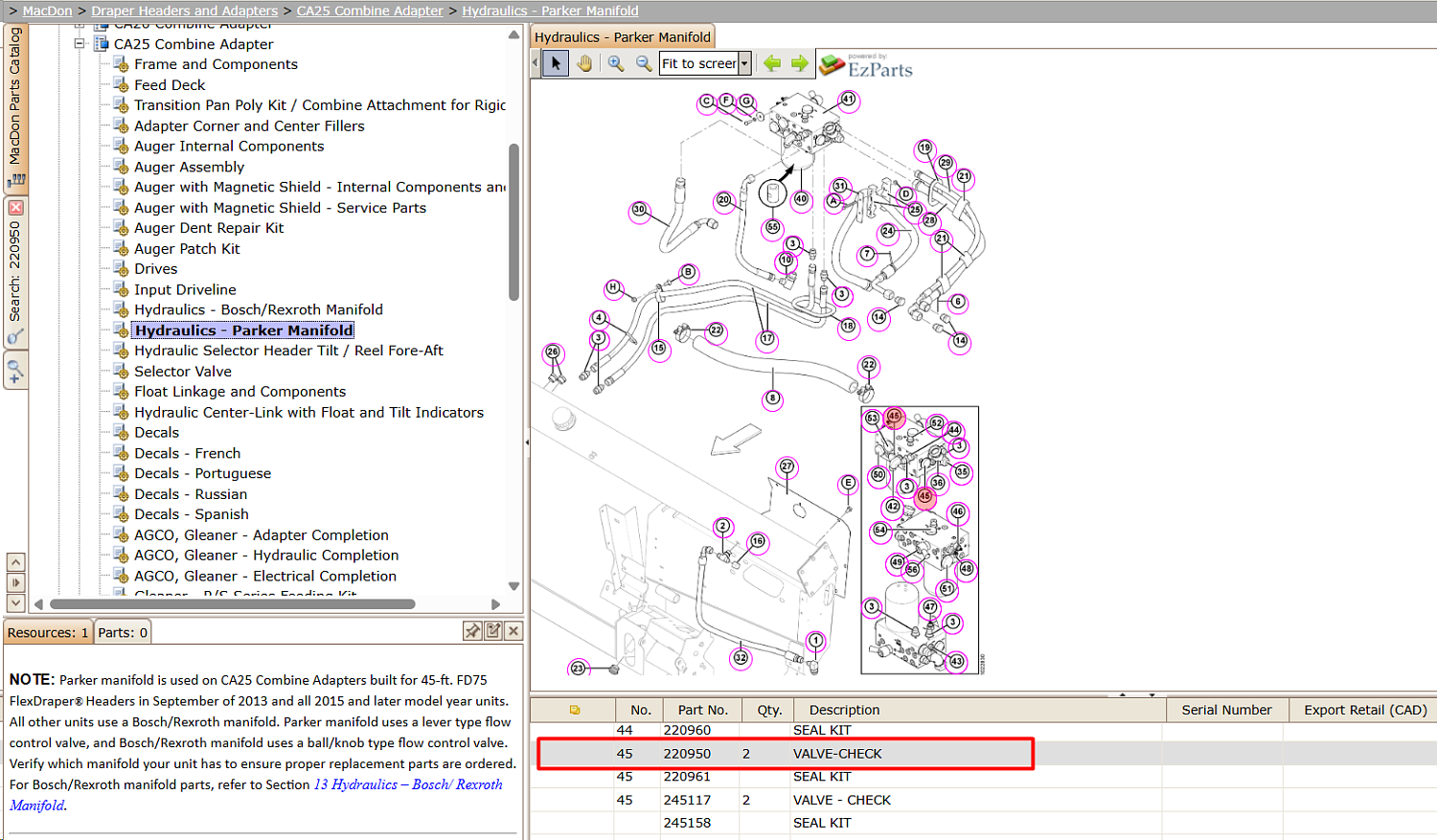Select Auger Internal Components
The image size is (1437, 840).
pos(229,147)
